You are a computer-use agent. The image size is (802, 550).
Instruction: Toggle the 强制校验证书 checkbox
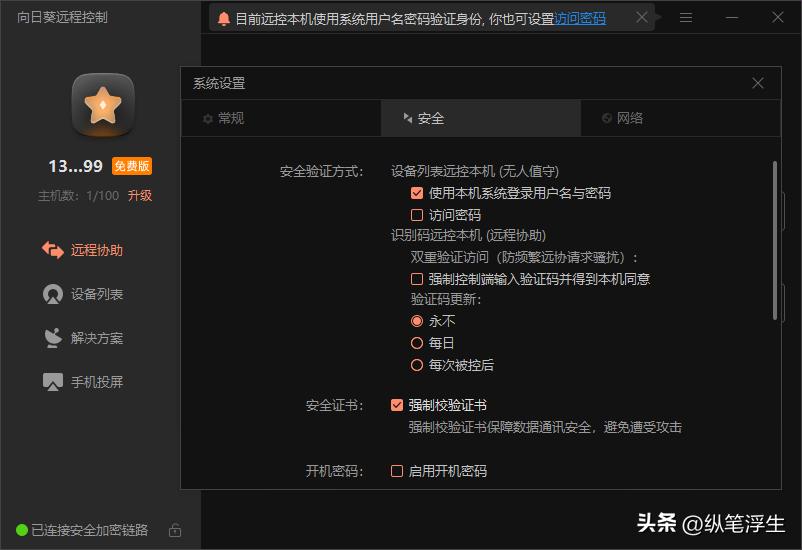(396, 405)
